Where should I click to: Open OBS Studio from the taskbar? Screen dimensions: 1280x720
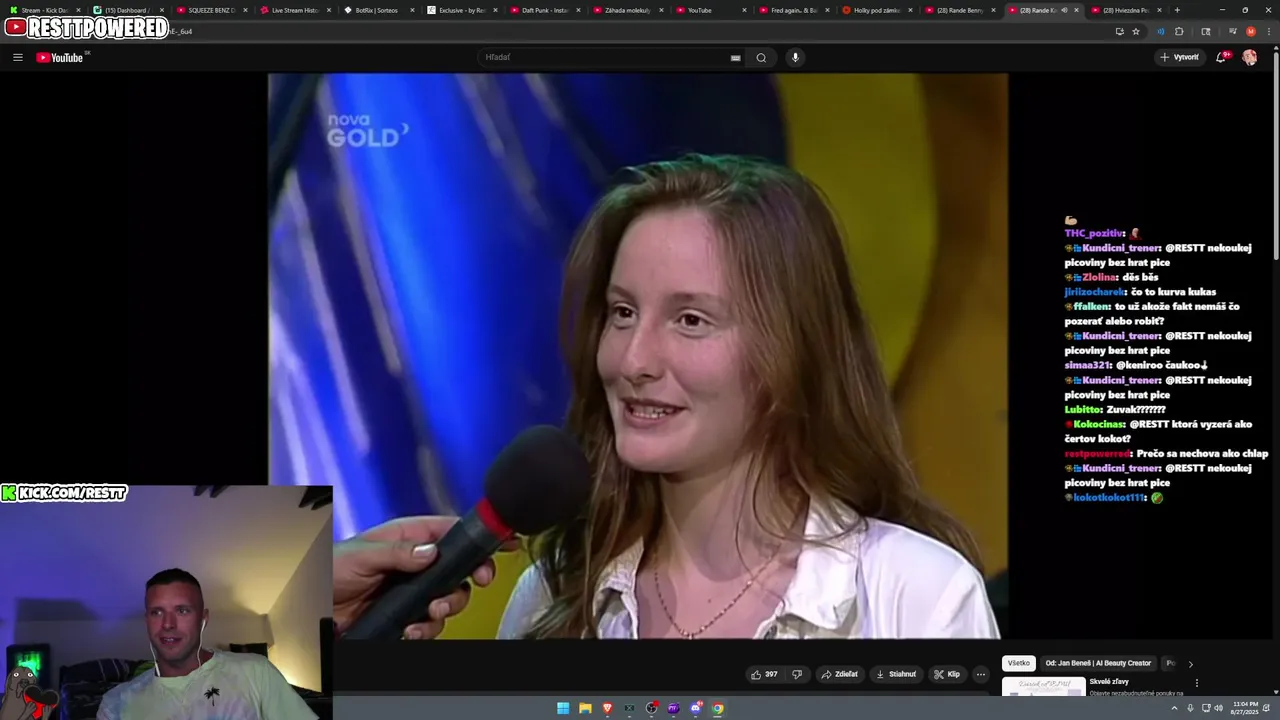651,708
